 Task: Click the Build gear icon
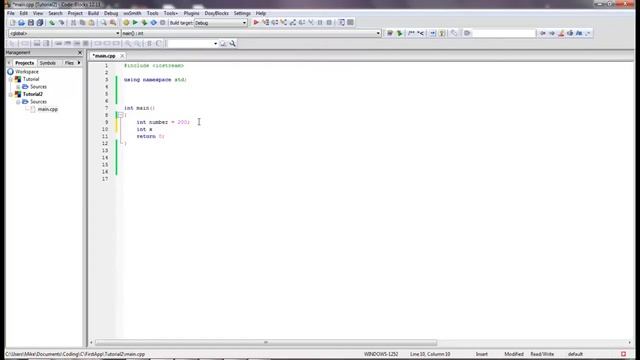[x=126, y=23]
